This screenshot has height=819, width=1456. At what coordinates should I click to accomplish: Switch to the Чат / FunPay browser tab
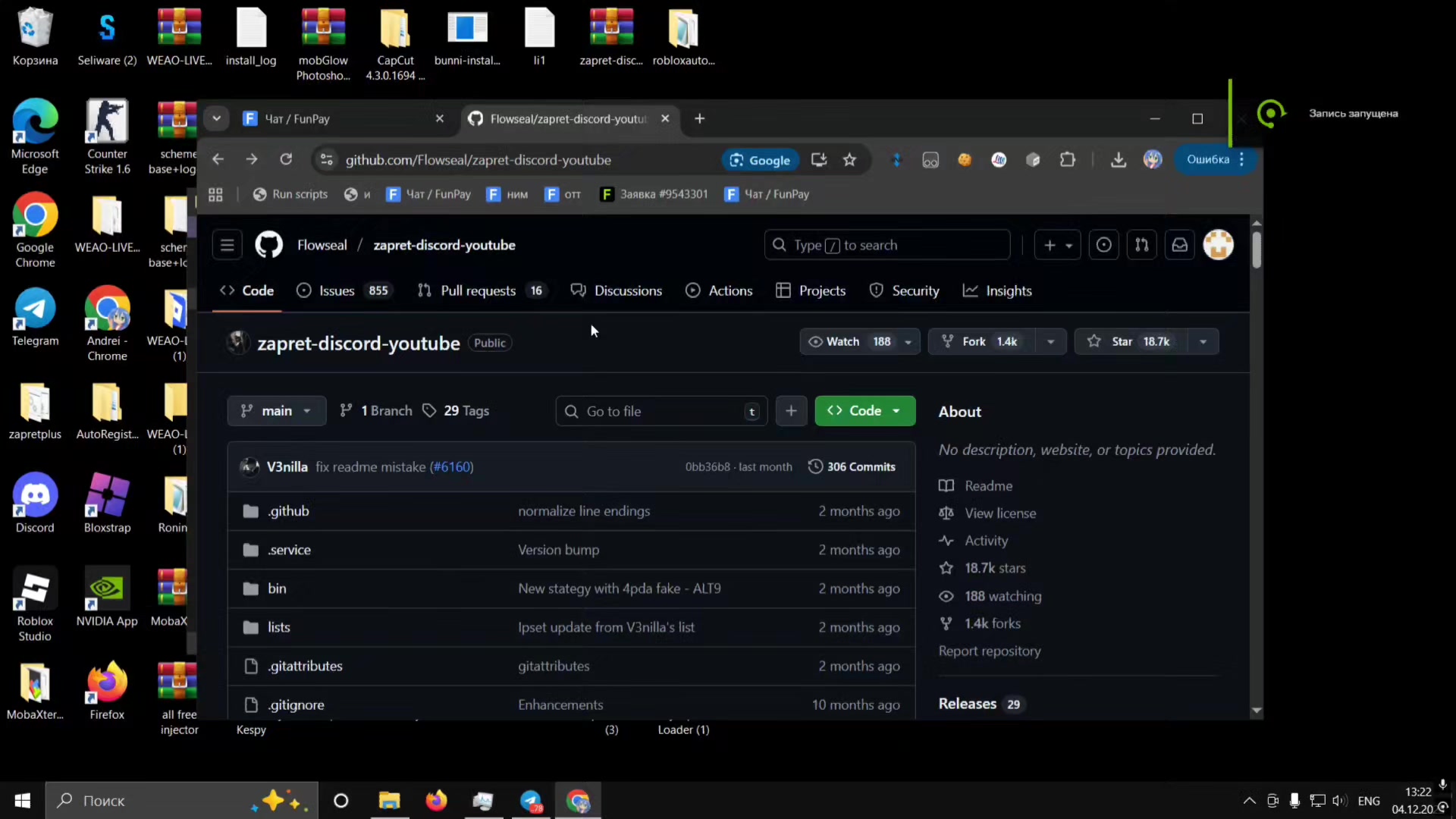(x=344, y=119)
